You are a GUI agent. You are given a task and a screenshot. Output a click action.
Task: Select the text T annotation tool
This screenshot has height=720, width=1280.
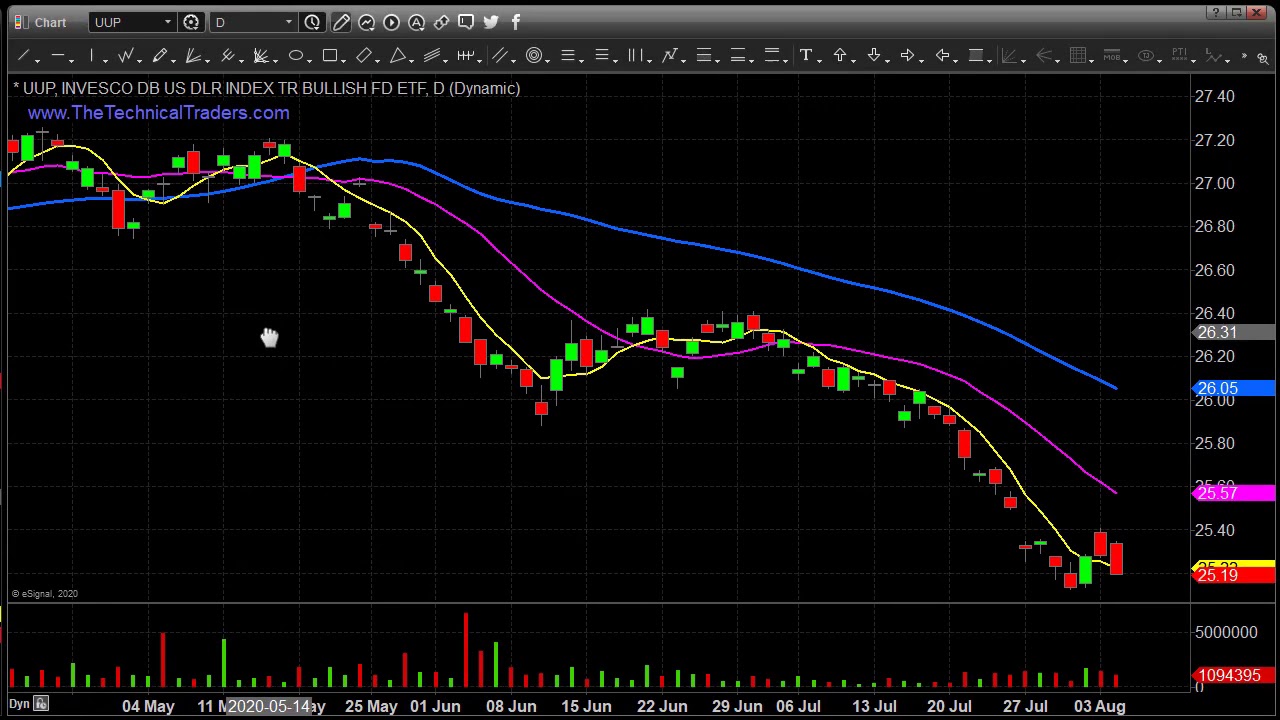(806, 56)
